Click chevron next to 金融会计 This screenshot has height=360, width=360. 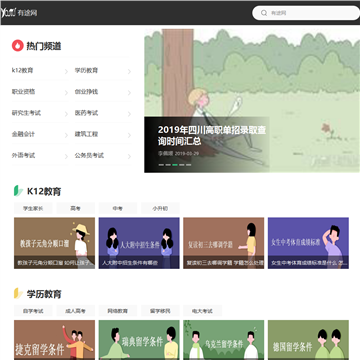(66, 135)
